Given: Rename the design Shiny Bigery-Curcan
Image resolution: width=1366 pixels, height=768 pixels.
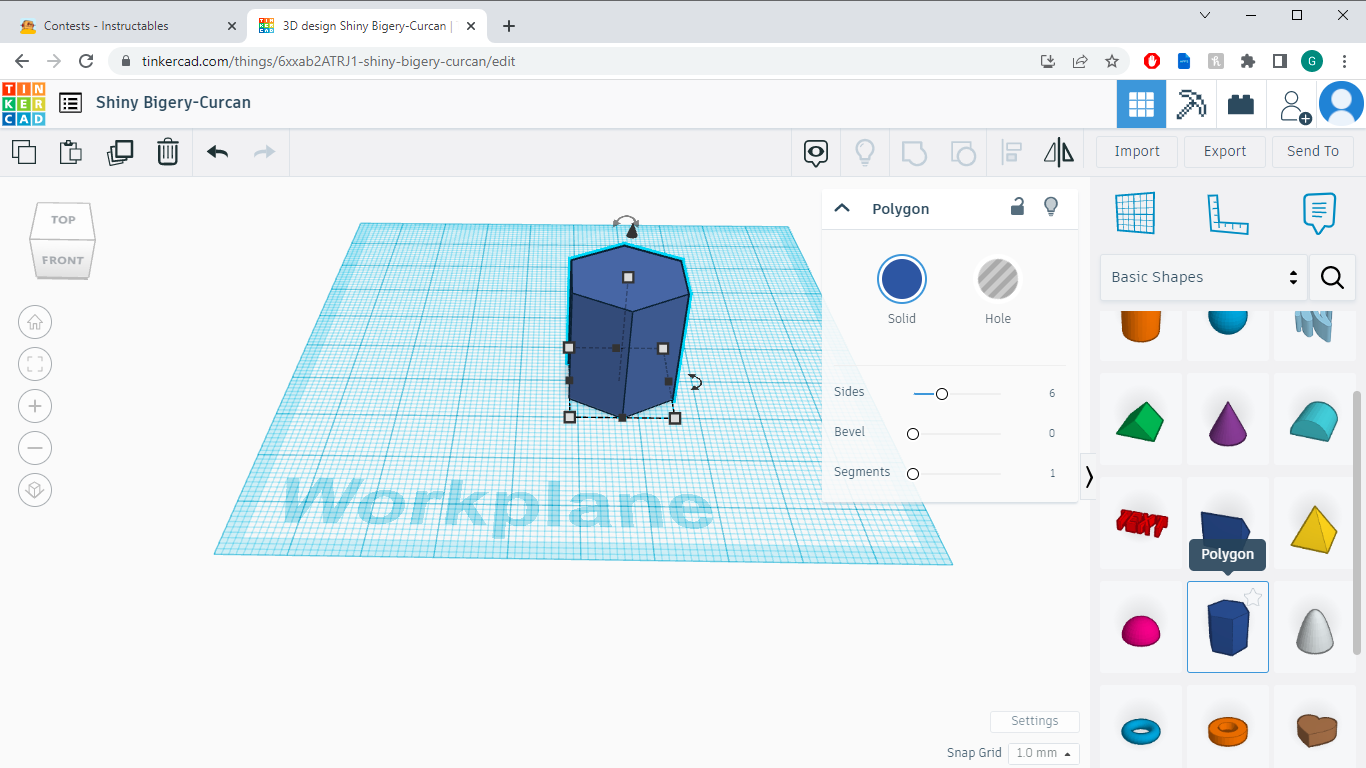Looking at the screenshot, I should click(x=174, y=103).
